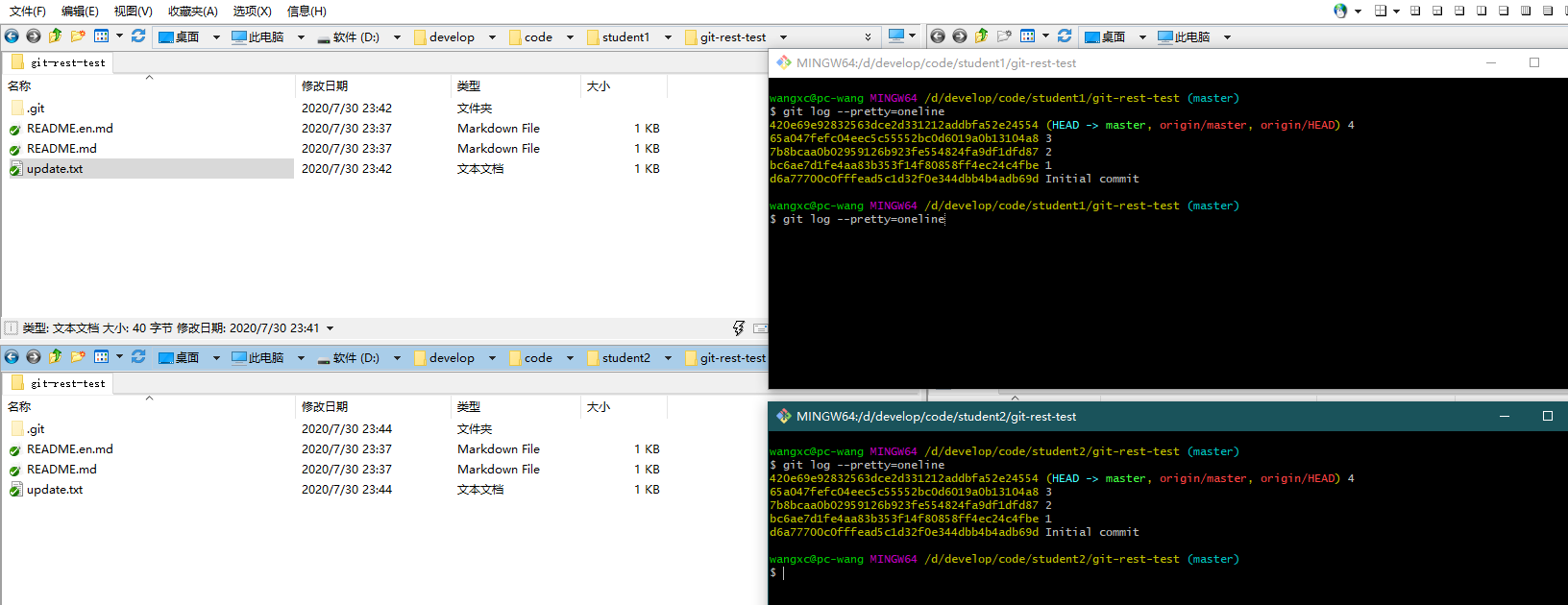Open 信息(H) menu

point(306,12)
